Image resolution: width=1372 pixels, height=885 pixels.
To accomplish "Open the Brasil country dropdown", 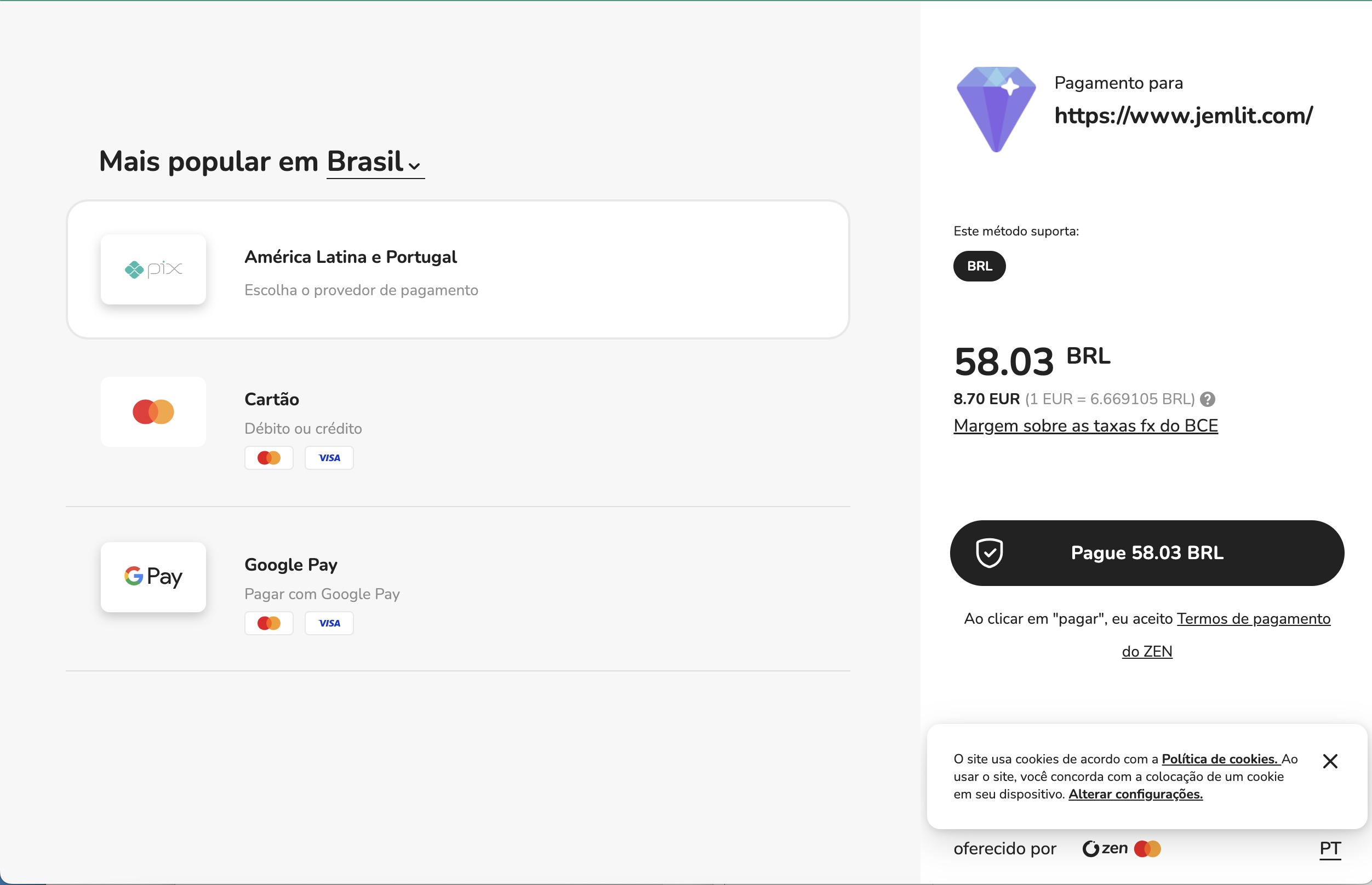I will [x=365, y=162].
